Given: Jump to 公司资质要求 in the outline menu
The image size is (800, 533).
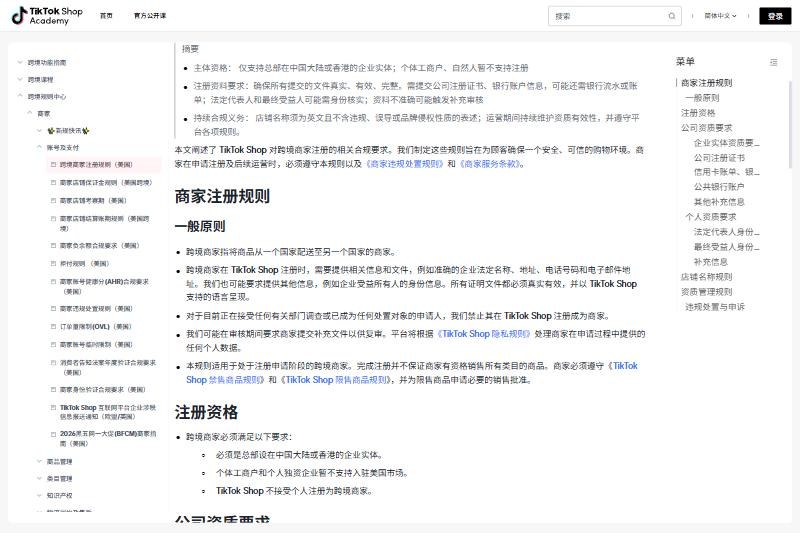Looking at the screenshot, I should [x=706, y=128].
